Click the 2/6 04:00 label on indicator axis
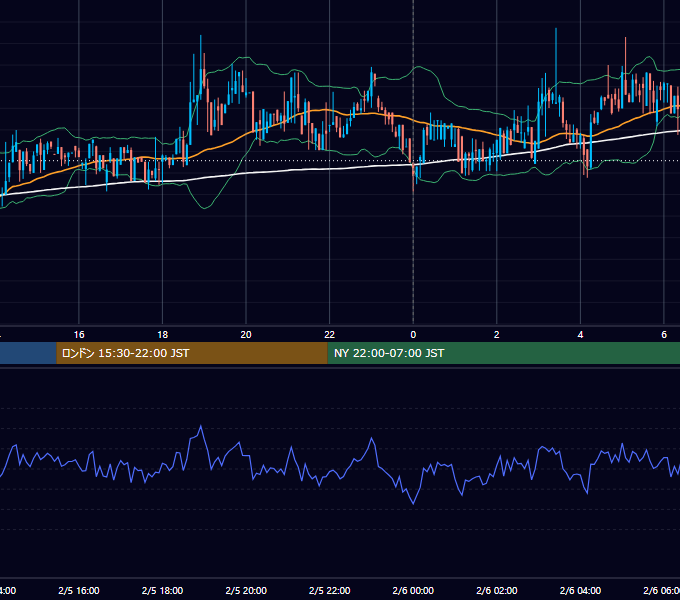This screenshot has height=600, width=680. point(580,590)
